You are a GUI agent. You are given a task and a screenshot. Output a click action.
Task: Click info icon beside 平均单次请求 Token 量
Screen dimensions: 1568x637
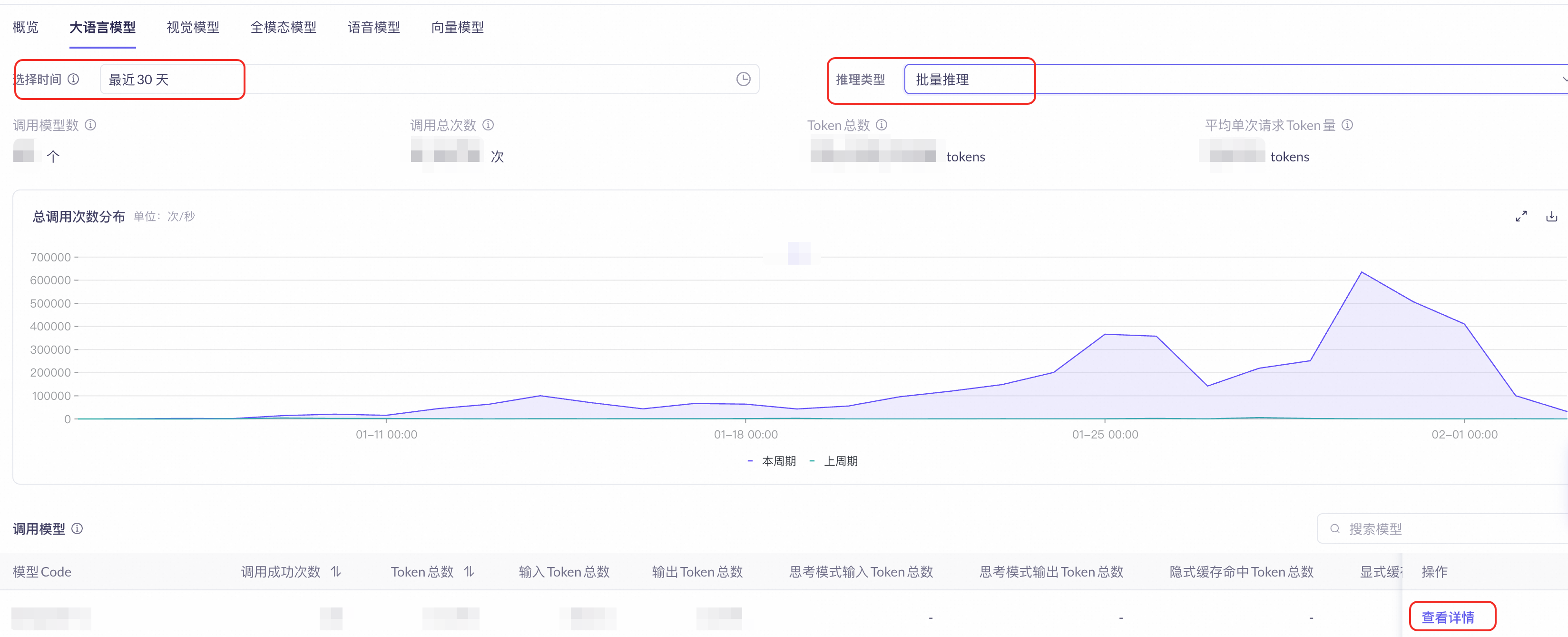point(1347,125)
